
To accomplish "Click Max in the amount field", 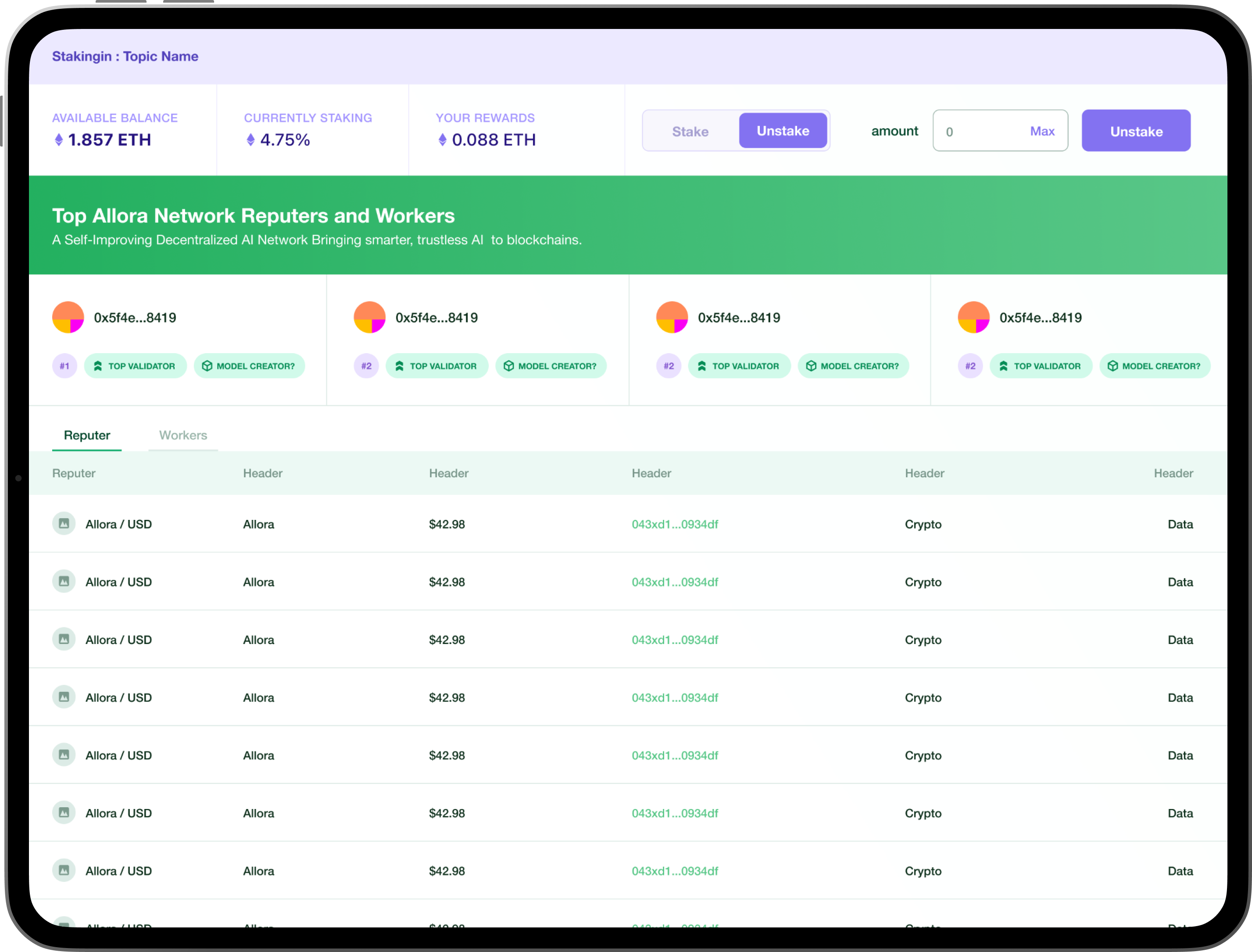I will click(1042, 132).
